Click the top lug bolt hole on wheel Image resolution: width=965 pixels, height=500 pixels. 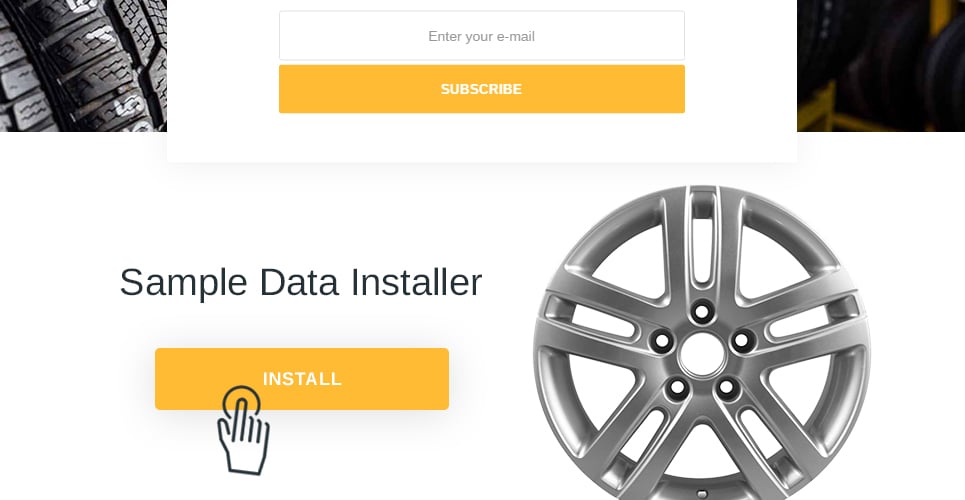[x=702, y=312]
